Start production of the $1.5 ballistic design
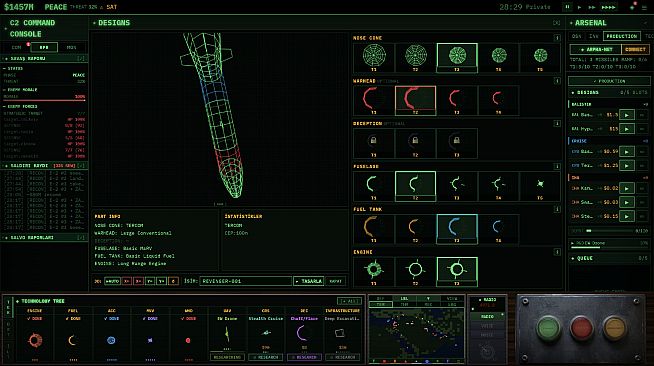The height and width of the screenshot is (366, 654). click(x=627, y=115)
